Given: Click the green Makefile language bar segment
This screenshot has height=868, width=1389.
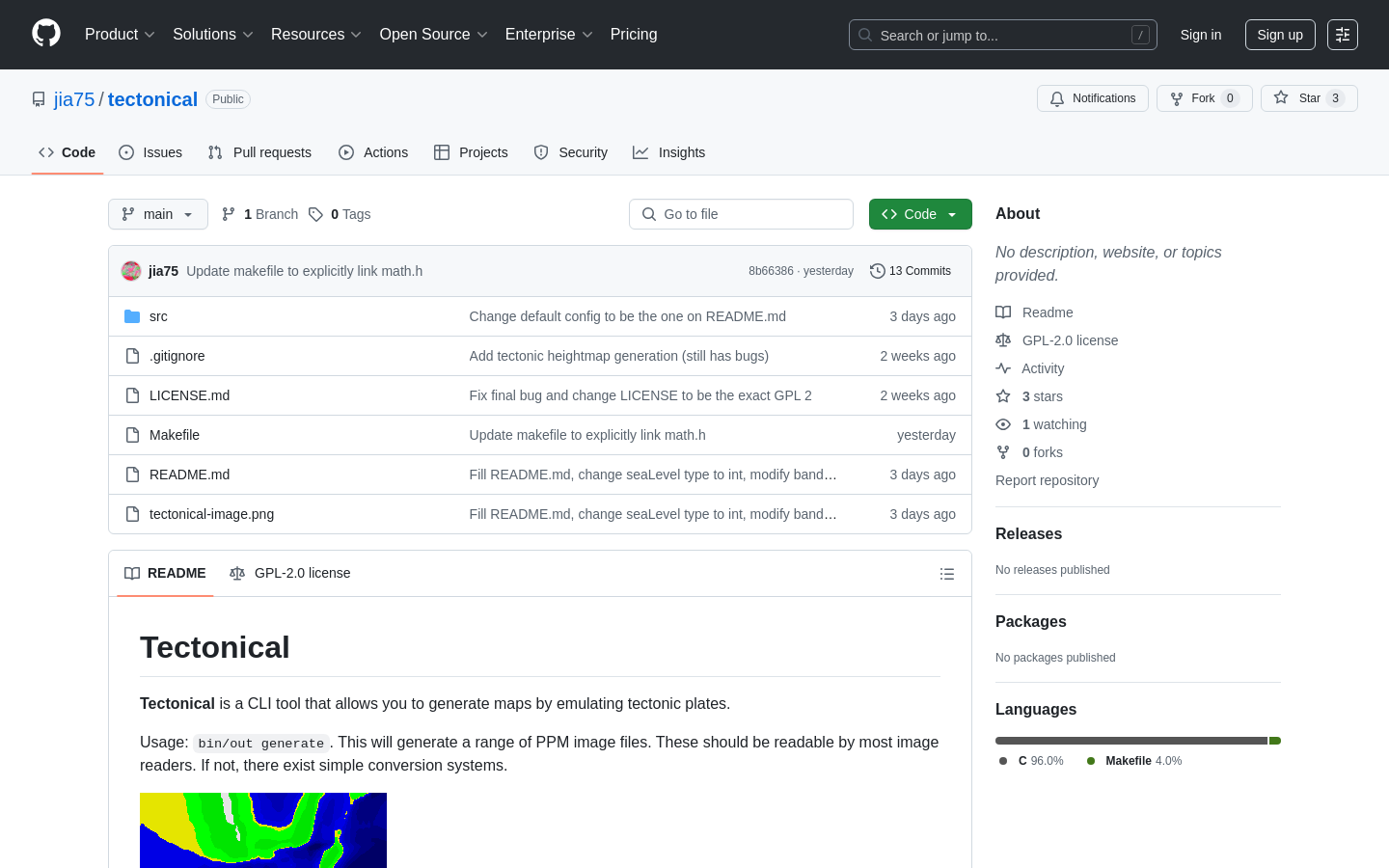Looking at the screenshot, I should [x=1275, y=741].
